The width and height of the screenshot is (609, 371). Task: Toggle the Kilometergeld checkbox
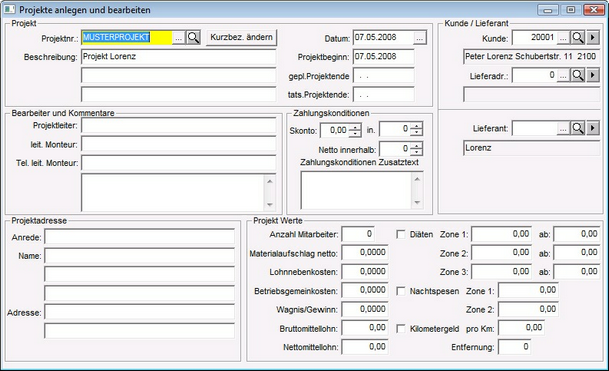pos(401,329)
